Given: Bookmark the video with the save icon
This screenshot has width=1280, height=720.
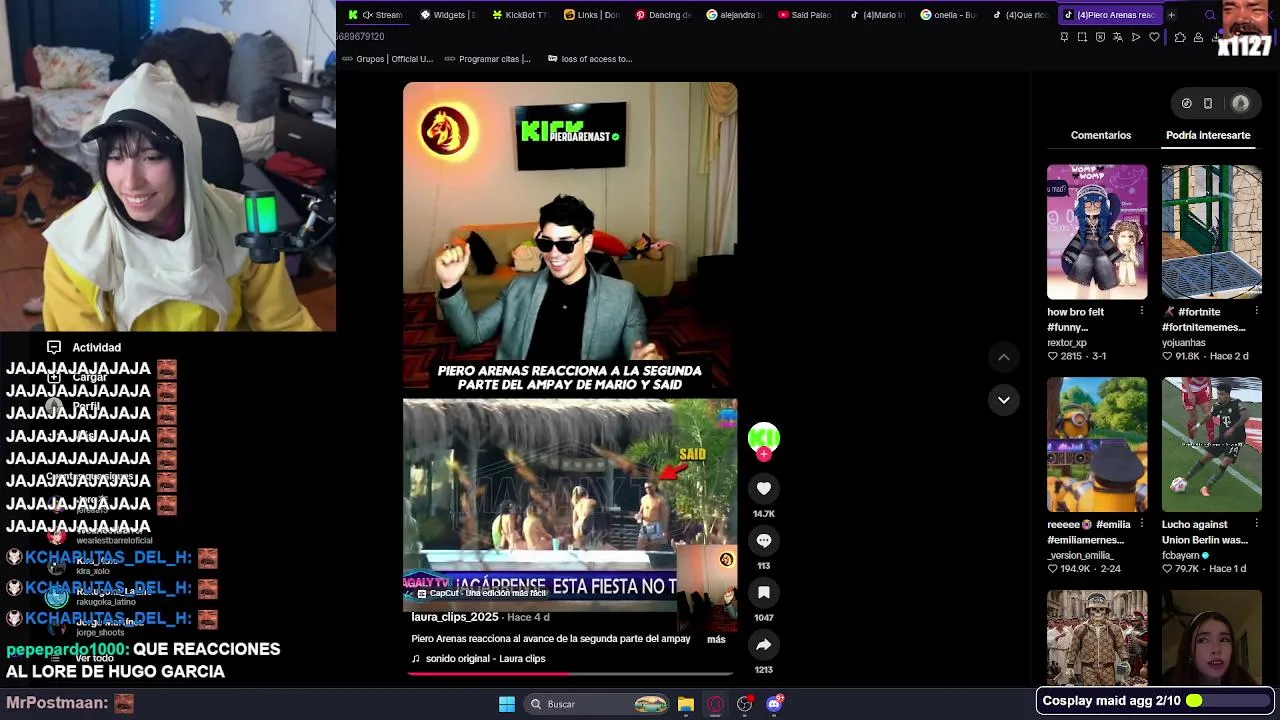Looking at the screenshot, I should pyautogui.click(x=764, y=592).
